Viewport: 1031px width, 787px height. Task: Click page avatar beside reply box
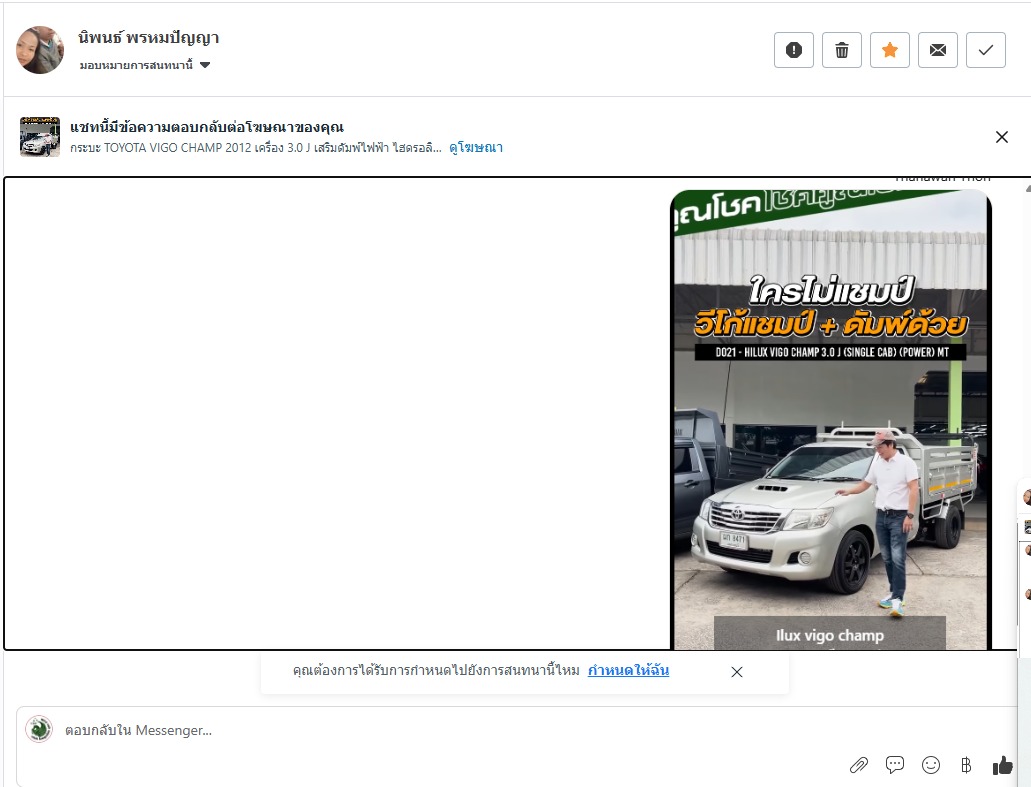(39, 729)
